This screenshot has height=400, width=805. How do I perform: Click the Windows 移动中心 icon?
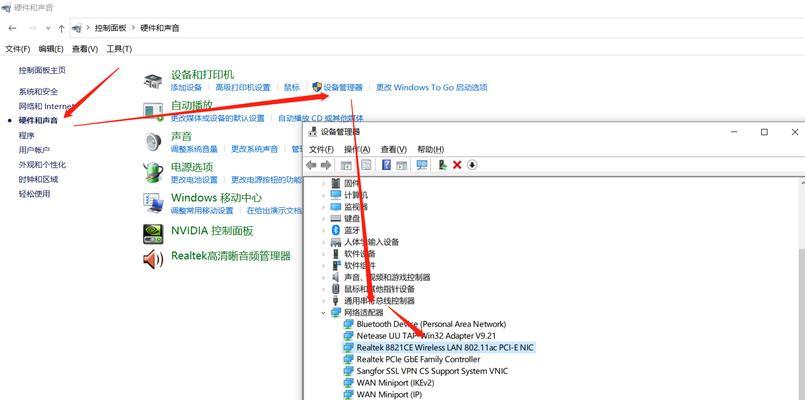153,203
